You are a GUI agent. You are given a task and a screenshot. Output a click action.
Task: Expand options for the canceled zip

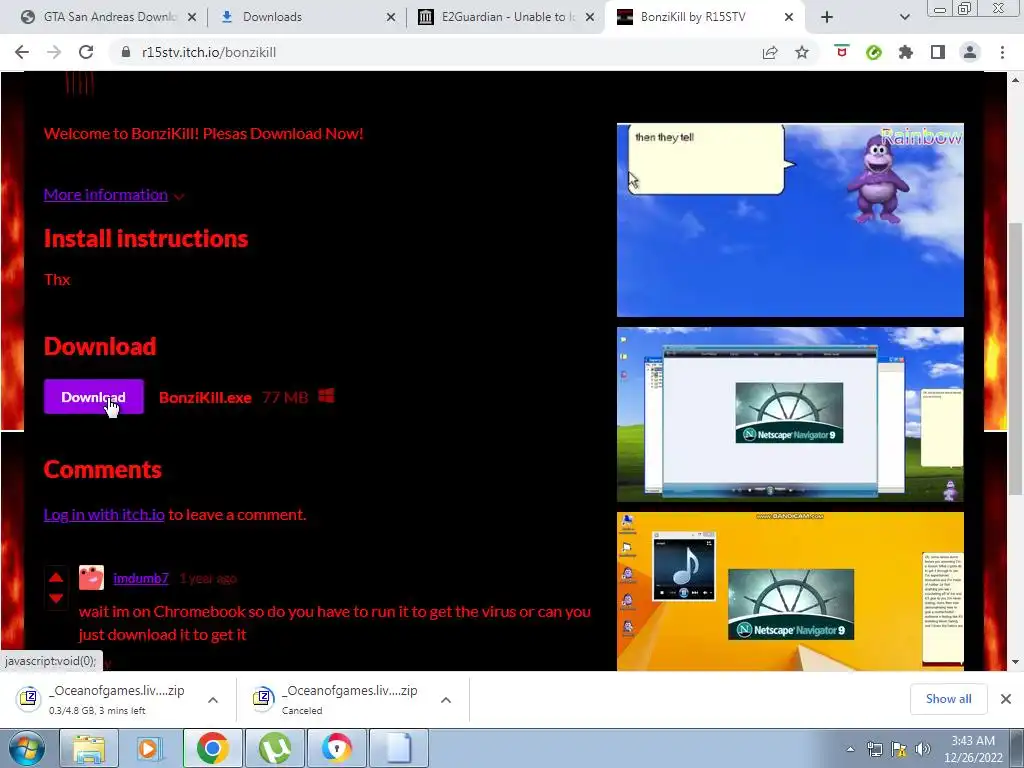coord(446,700)
